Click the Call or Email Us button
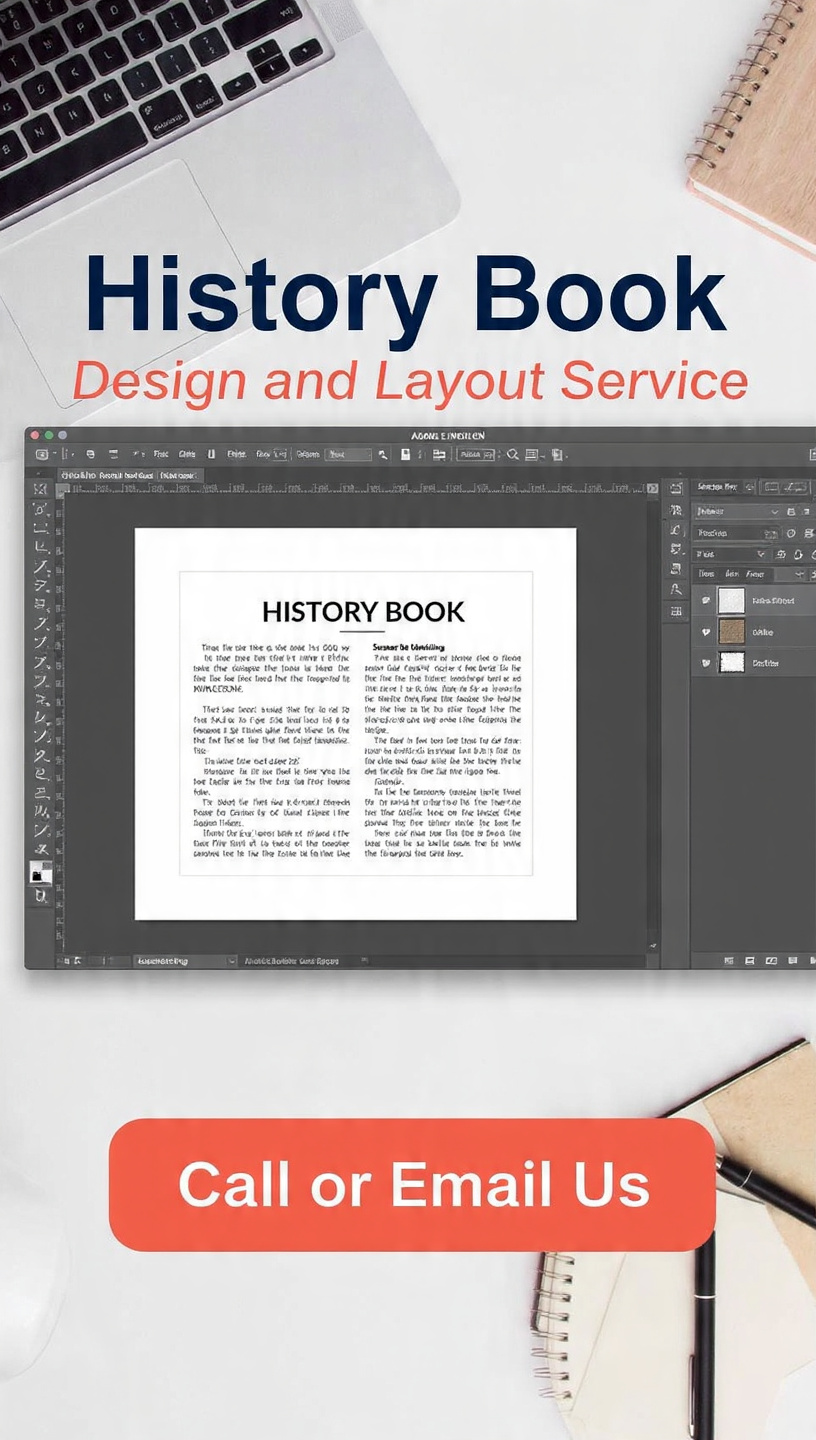The width and height of the screenshot is (816, 1440). point(412,1184)
